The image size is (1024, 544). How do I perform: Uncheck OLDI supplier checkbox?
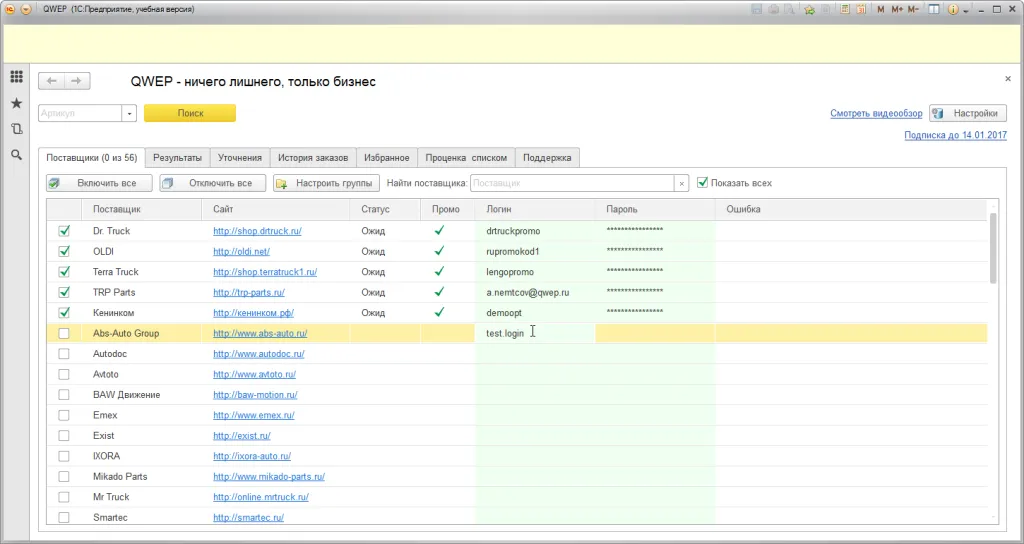coord(64,251)
